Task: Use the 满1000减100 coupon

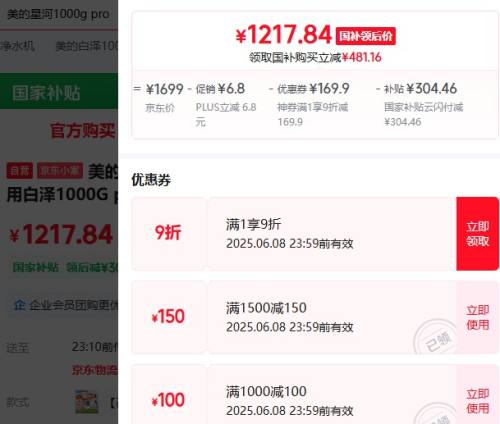Action: [x=477, y=401]
